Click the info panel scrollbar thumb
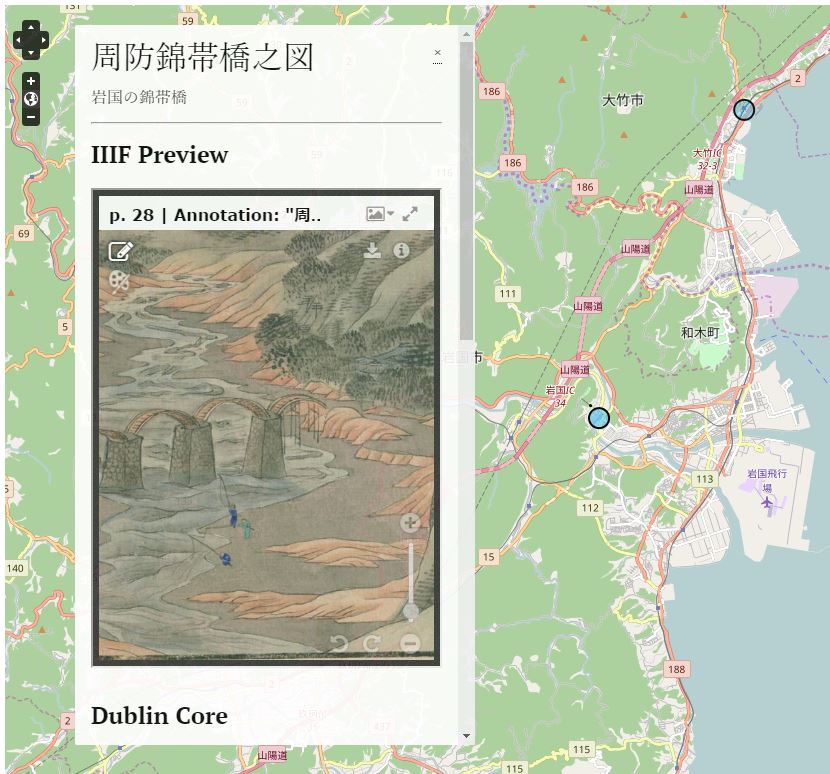830x774 pixels. [466, 191]
